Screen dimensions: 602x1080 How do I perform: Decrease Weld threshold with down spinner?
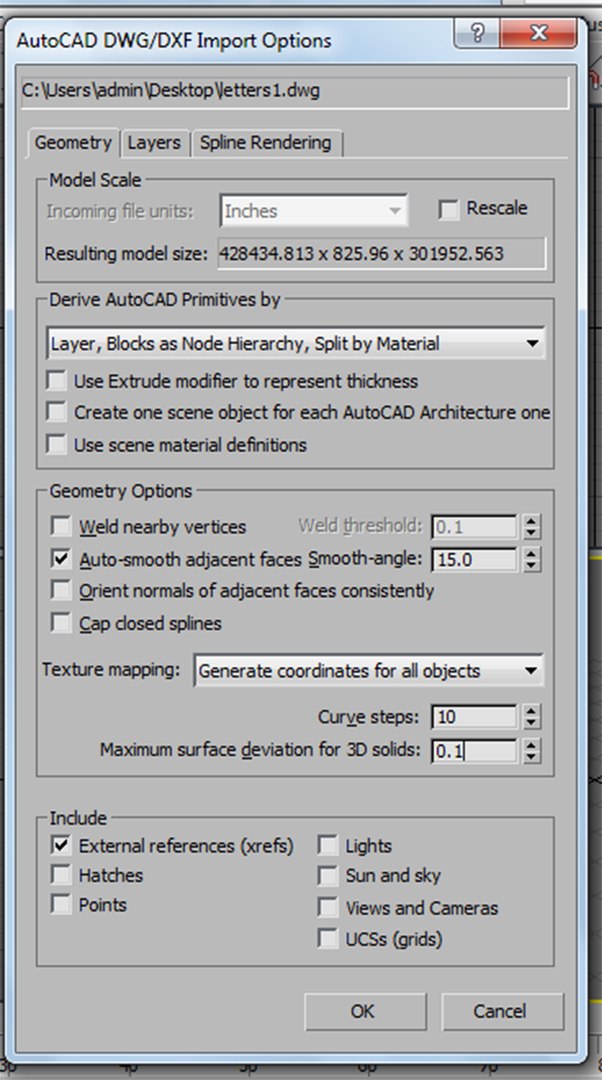click(x=531, y=534)
